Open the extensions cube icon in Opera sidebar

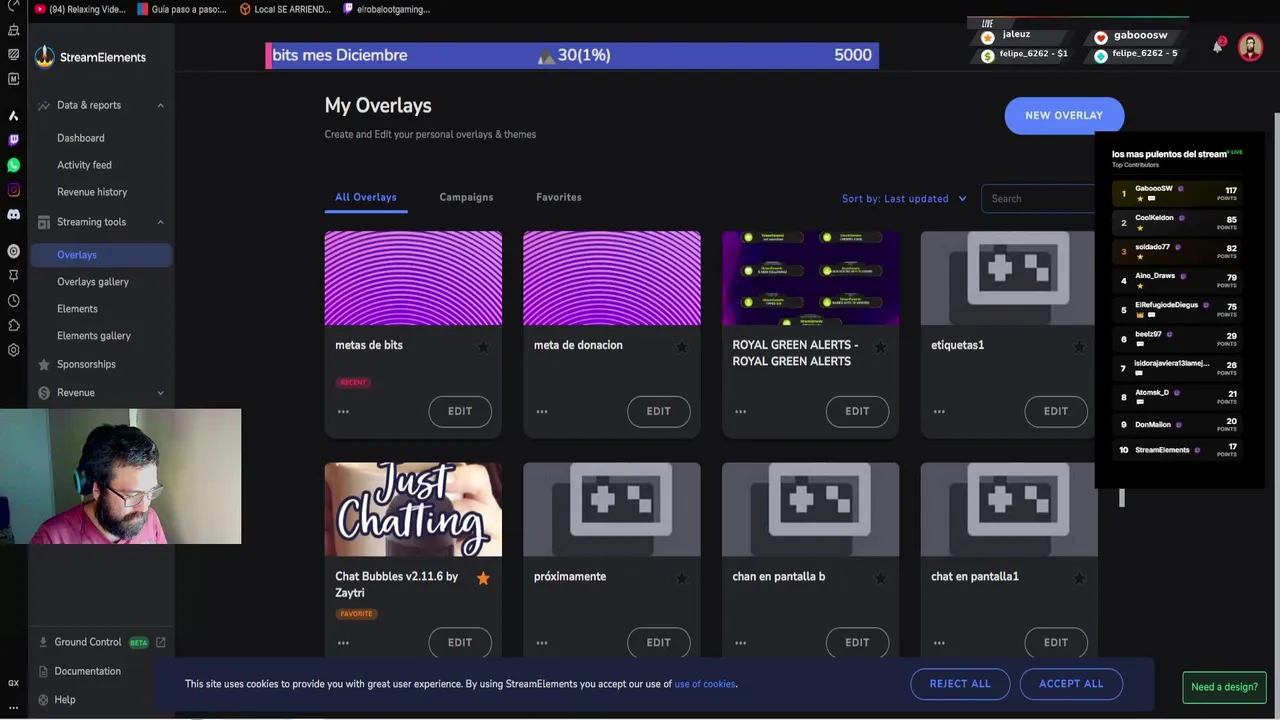point(13,325)
